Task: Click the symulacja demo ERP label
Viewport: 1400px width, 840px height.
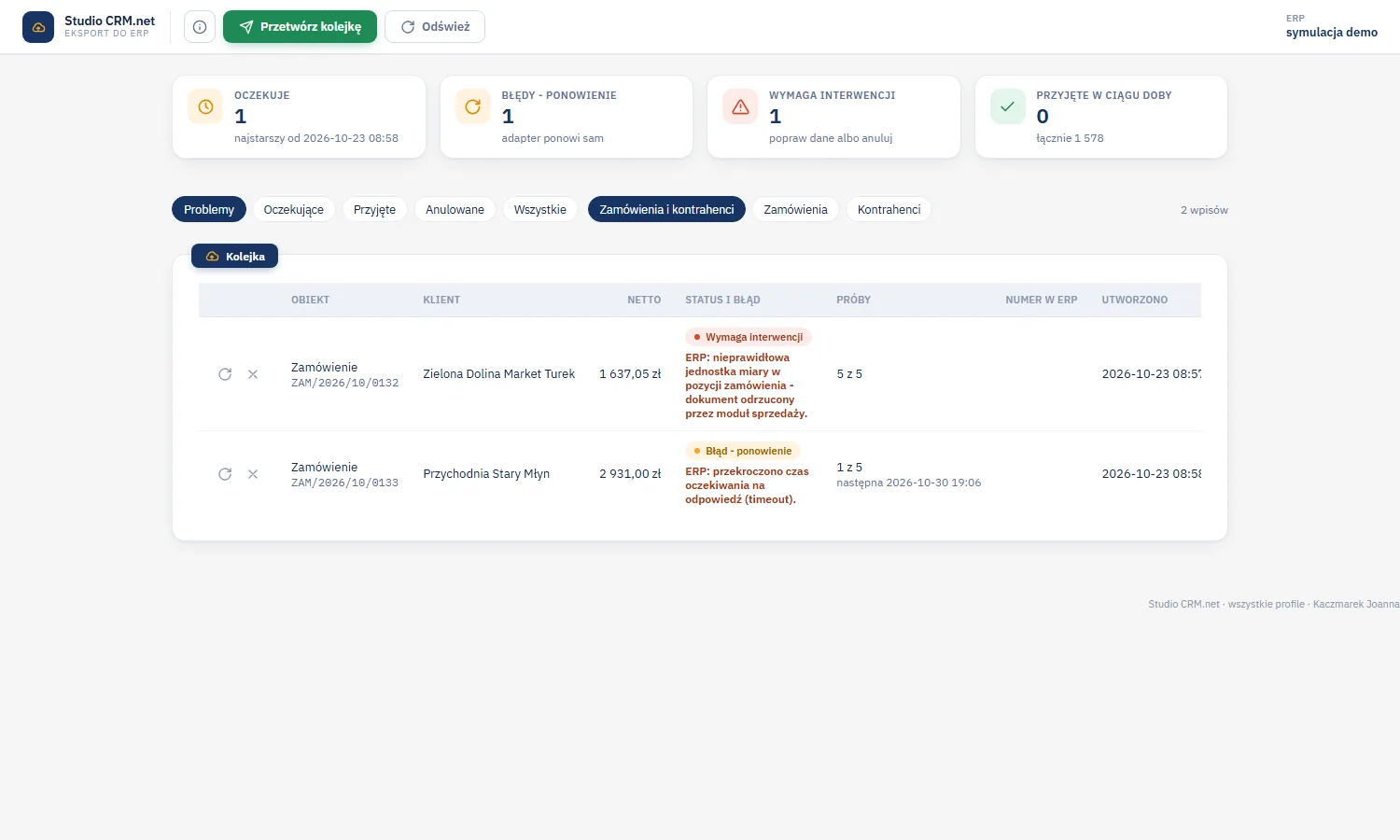Action: [1332, 33]
